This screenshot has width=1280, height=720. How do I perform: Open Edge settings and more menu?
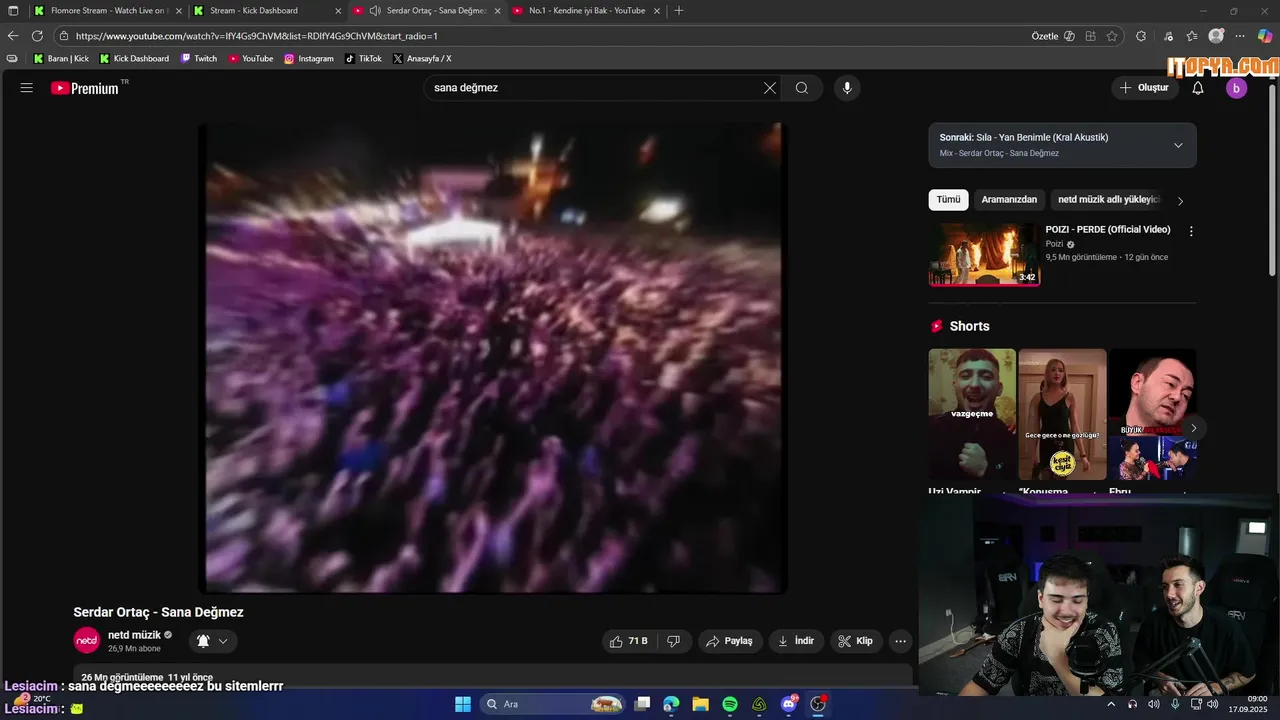point(1240,36)
